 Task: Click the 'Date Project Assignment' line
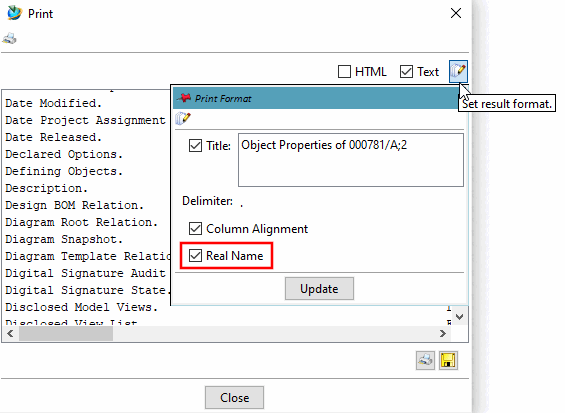tap(85, 120)
